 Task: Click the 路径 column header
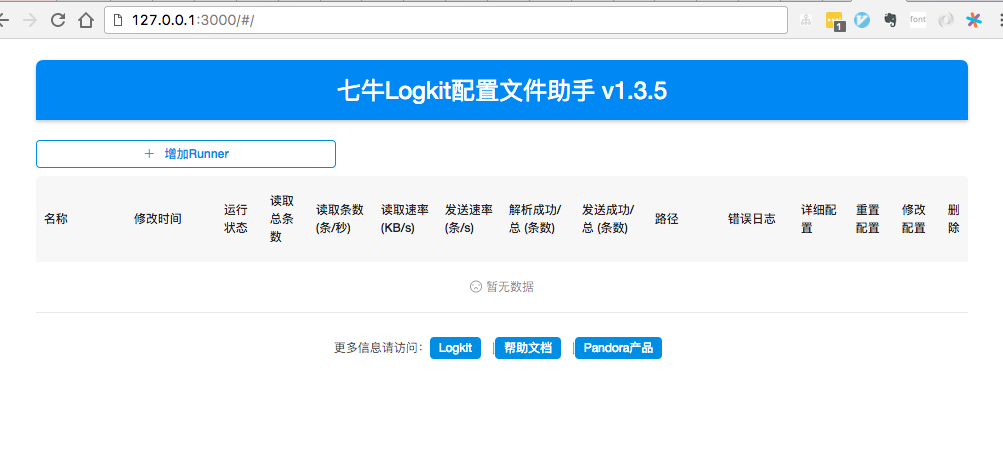pyautogui.click(x=667, y=219)
